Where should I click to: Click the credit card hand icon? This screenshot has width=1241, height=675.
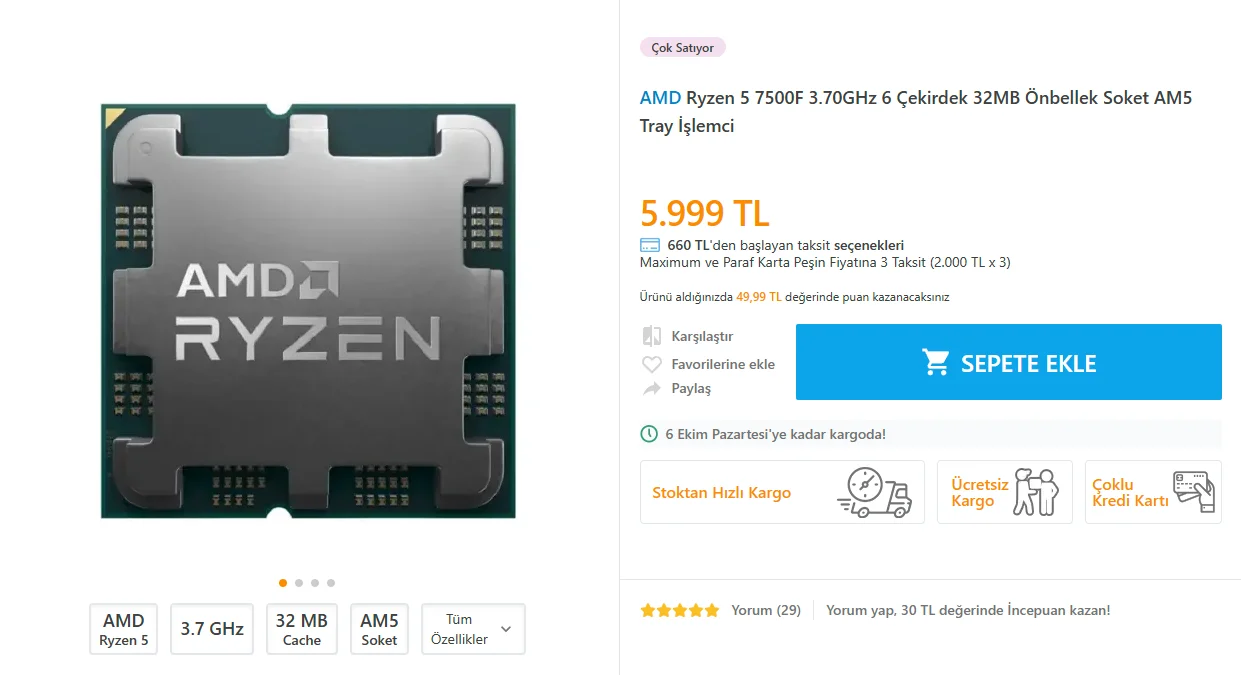(1194, 492)
